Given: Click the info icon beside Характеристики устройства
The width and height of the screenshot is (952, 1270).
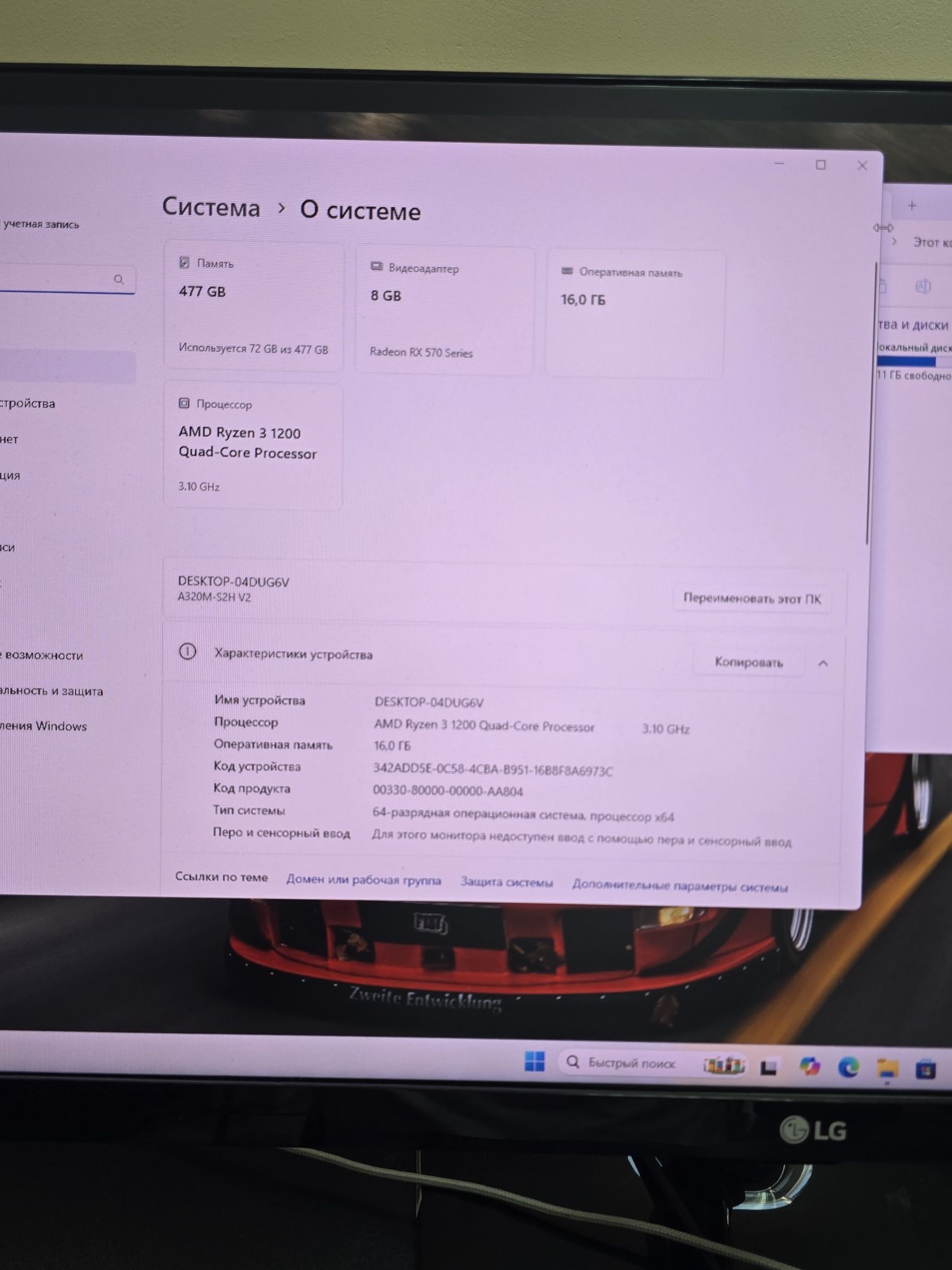Looking at the screenshot, I should coord(187,652).
